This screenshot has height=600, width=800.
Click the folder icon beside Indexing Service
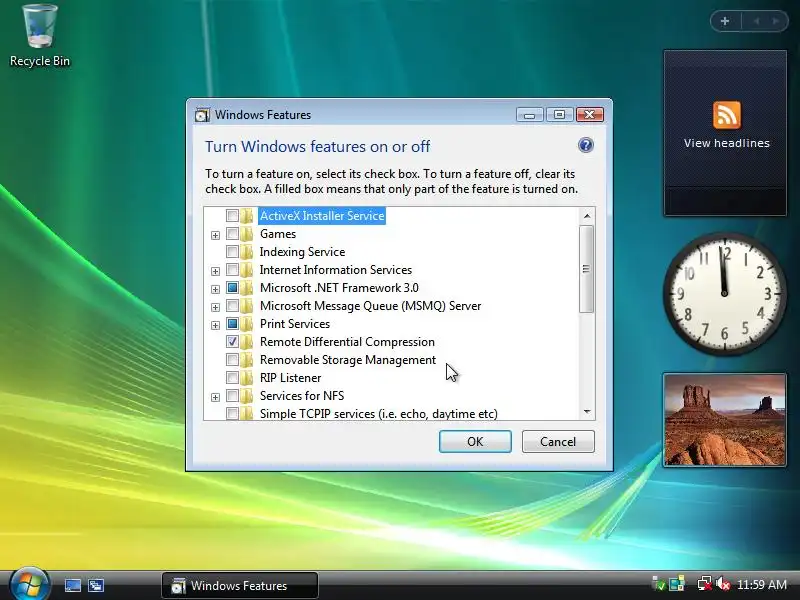pyautogui.click(x=247, y=252)
